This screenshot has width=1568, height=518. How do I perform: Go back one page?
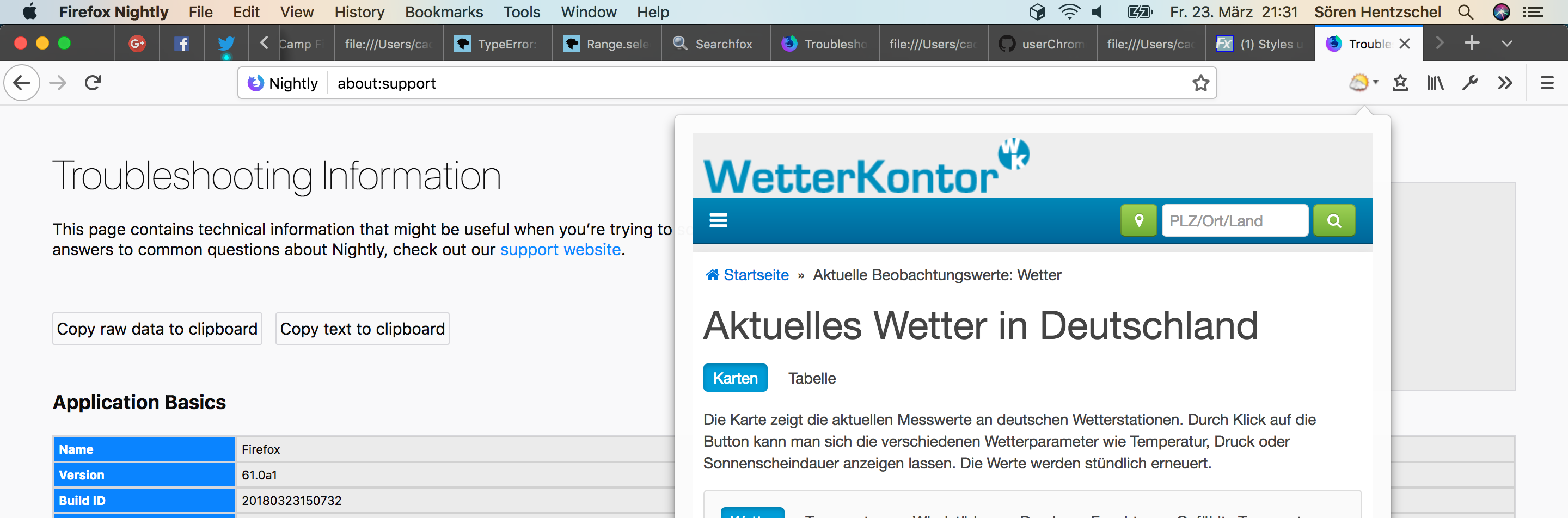pos(22,83)
